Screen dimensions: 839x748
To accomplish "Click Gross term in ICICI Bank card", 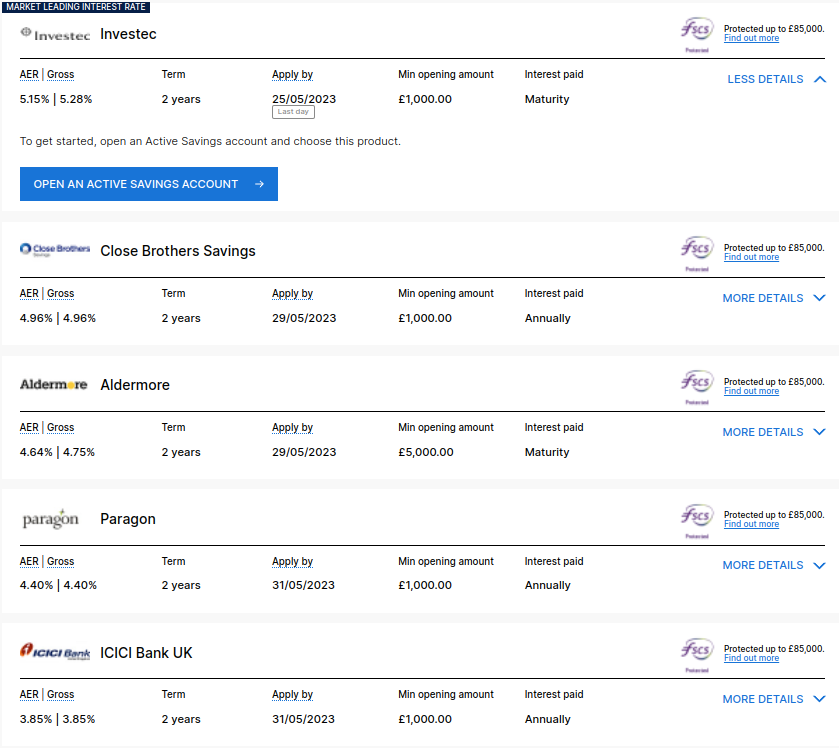I will tap(60, 694).
